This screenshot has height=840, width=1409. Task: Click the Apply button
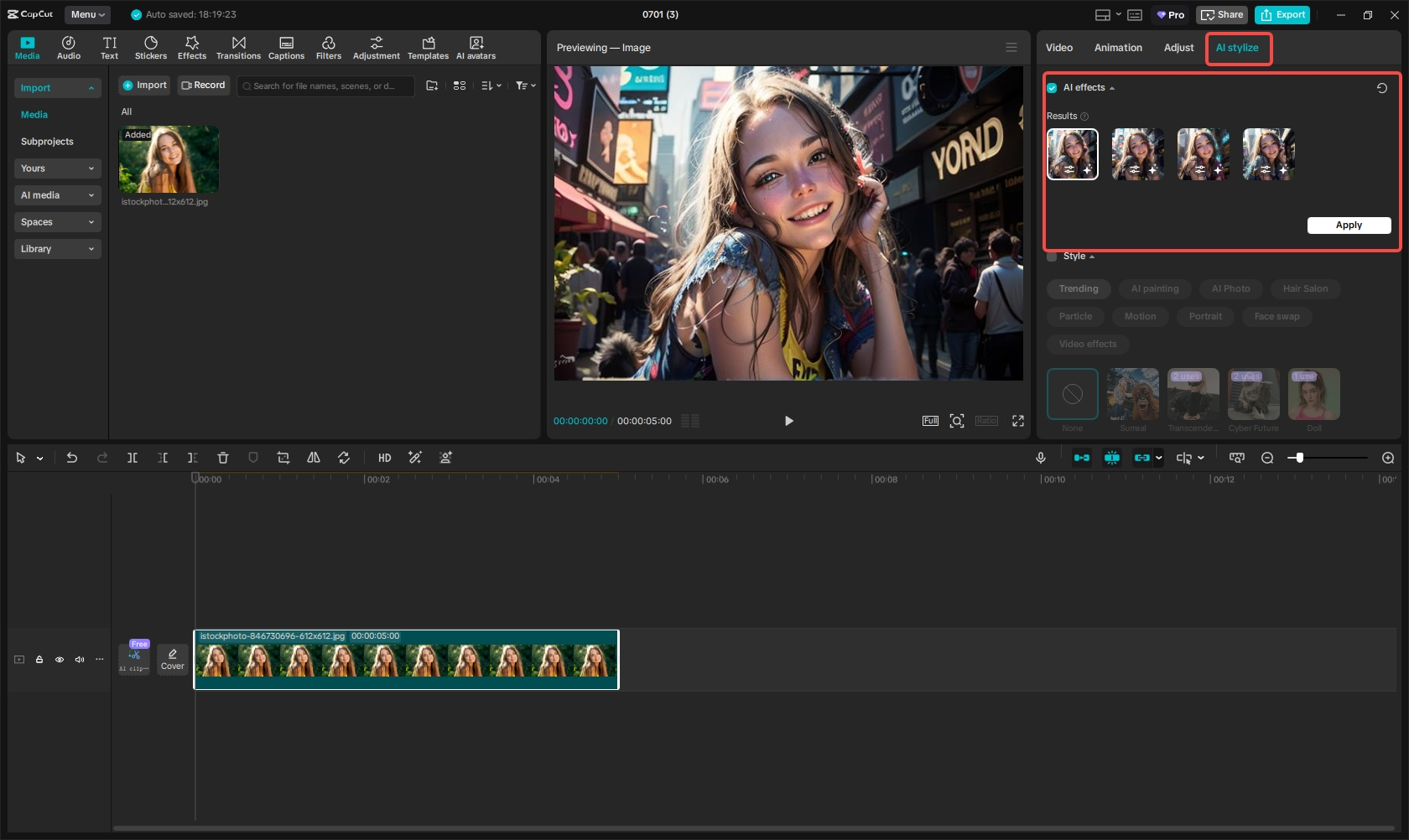point(1349,226)
